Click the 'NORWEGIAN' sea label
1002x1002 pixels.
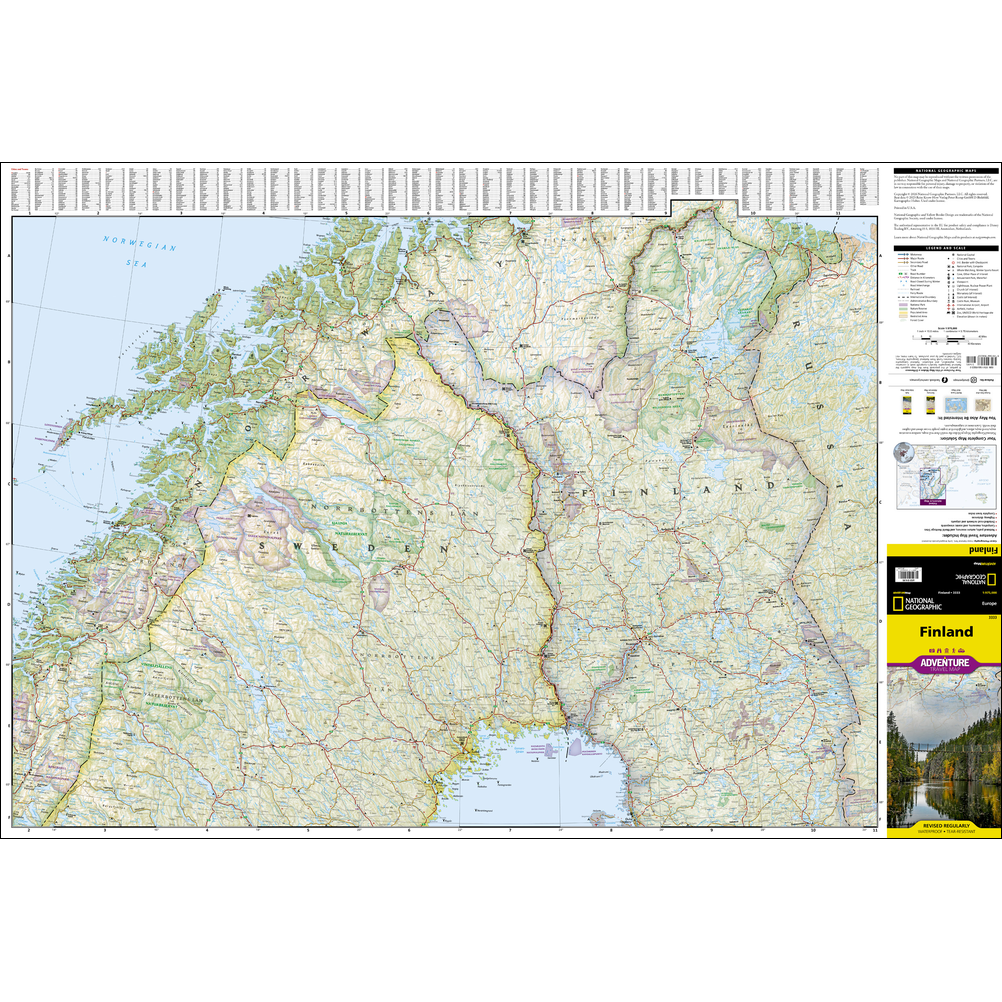click(139, 243)
